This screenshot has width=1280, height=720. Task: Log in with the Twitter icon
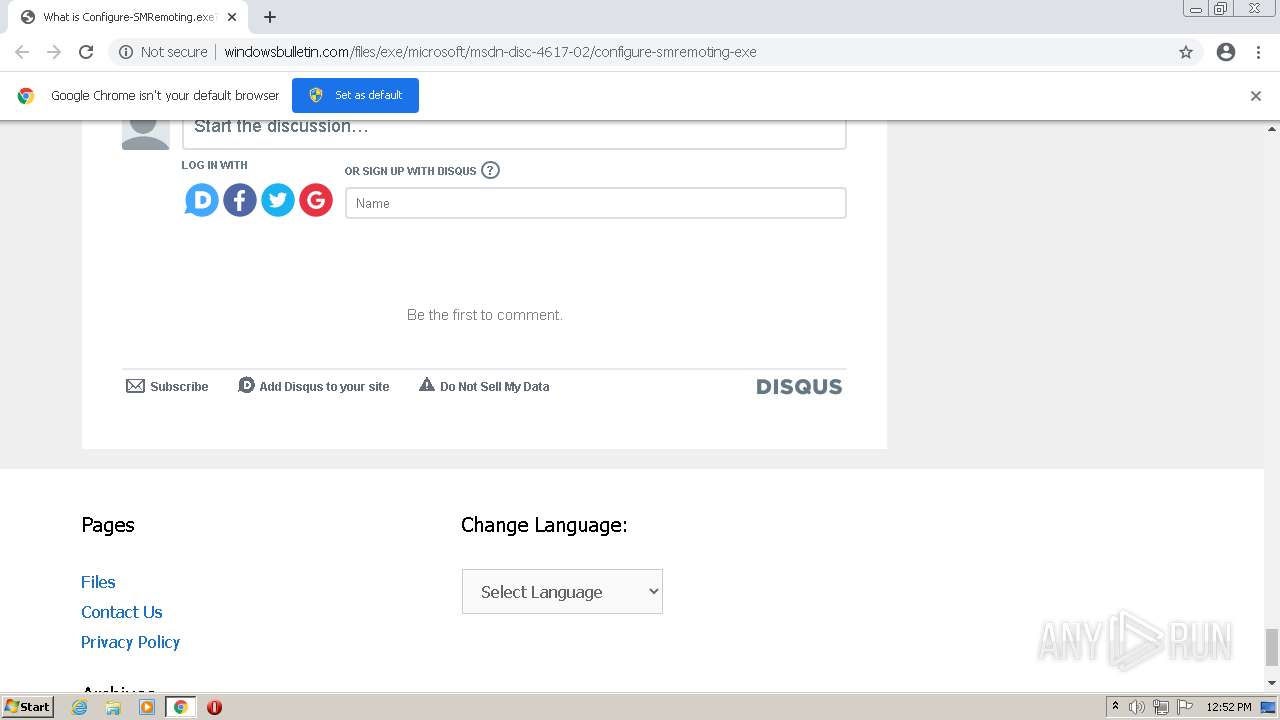pyautogui.click(x=278, y=200)
